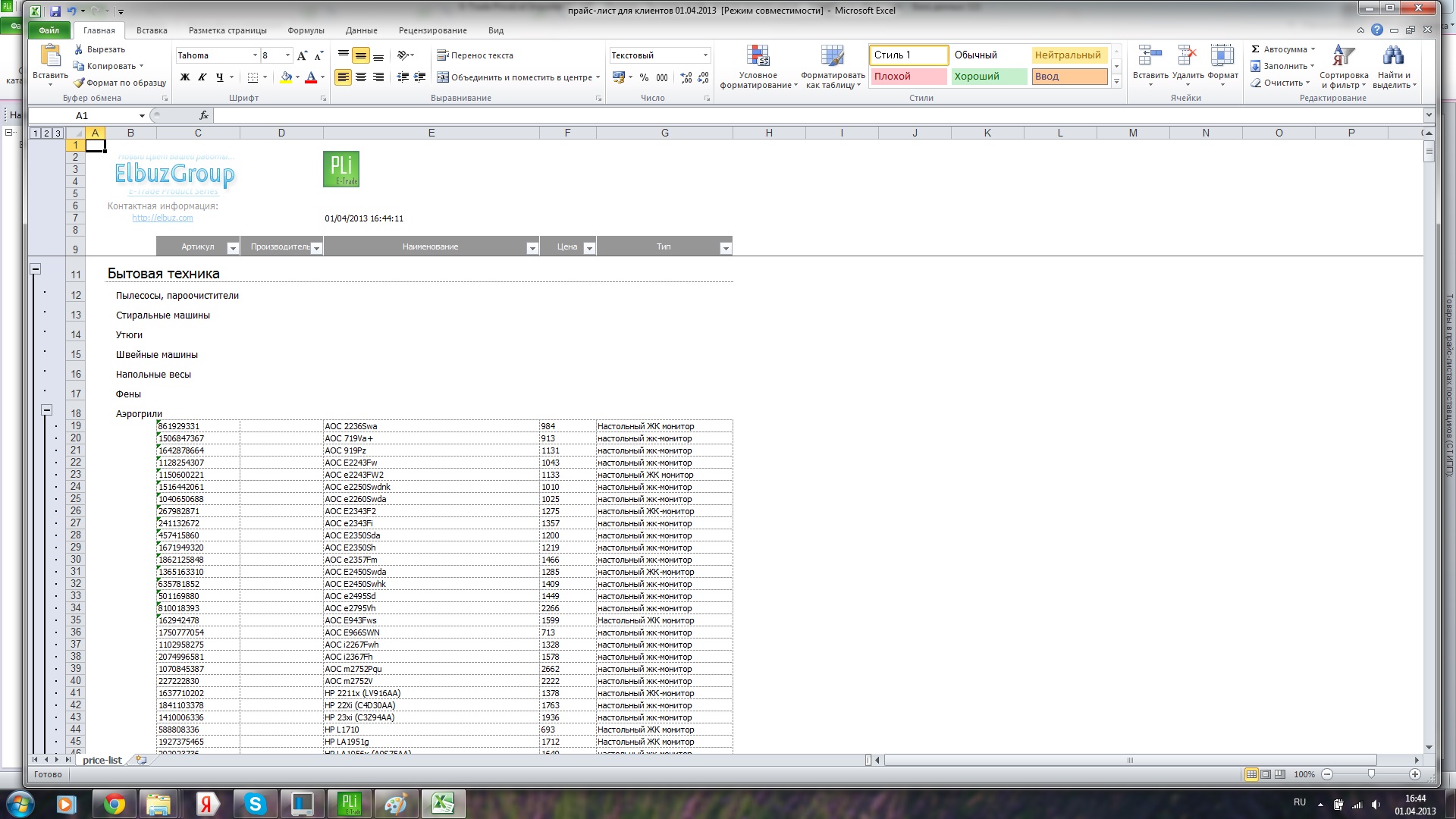1456x819 pixels.
Task: Click Автосумма button
Action: pyautogui.click(x=1283, y=49)
